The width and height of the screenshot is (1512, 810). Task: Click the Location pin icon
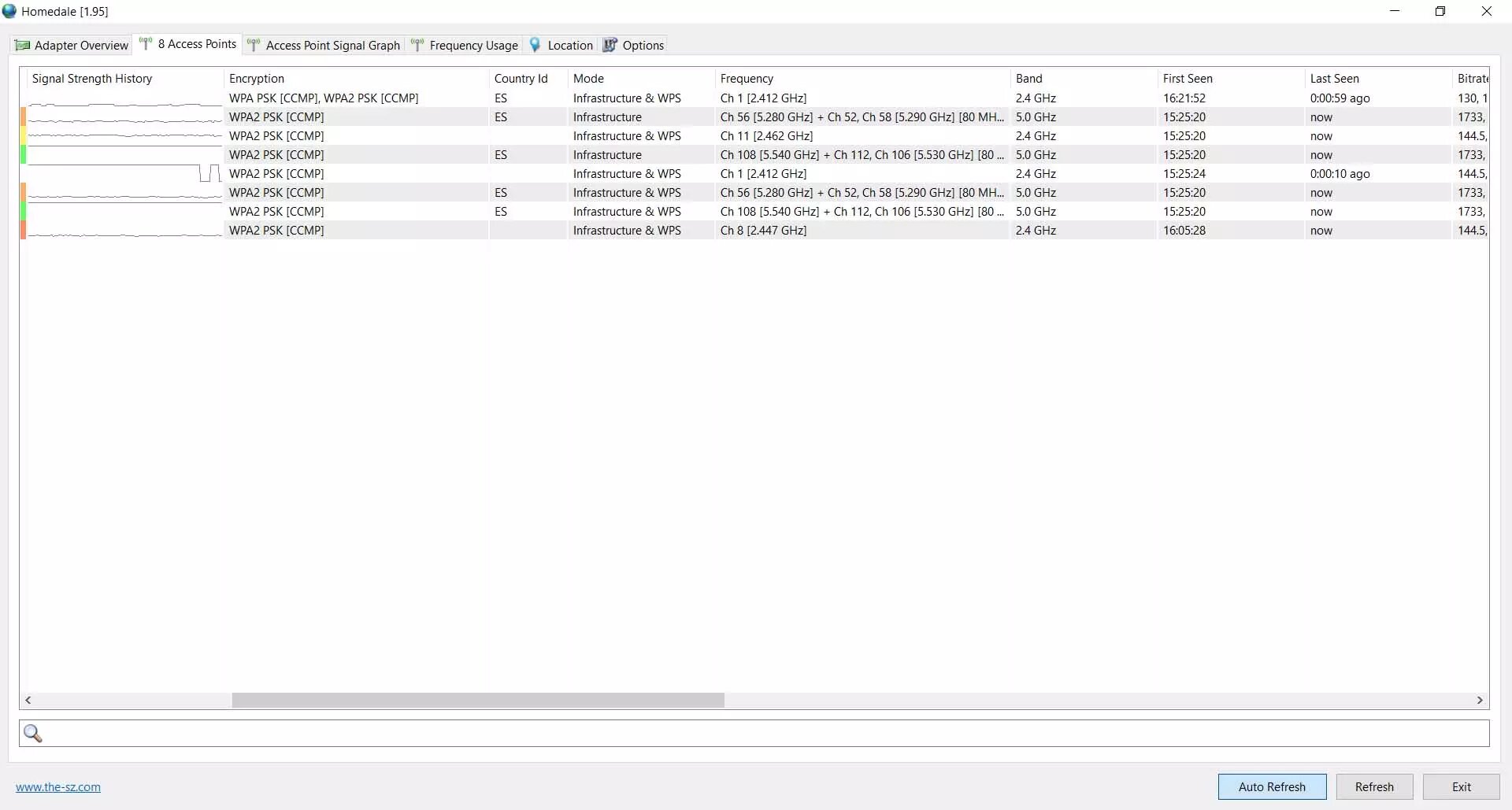pos(535,46)
